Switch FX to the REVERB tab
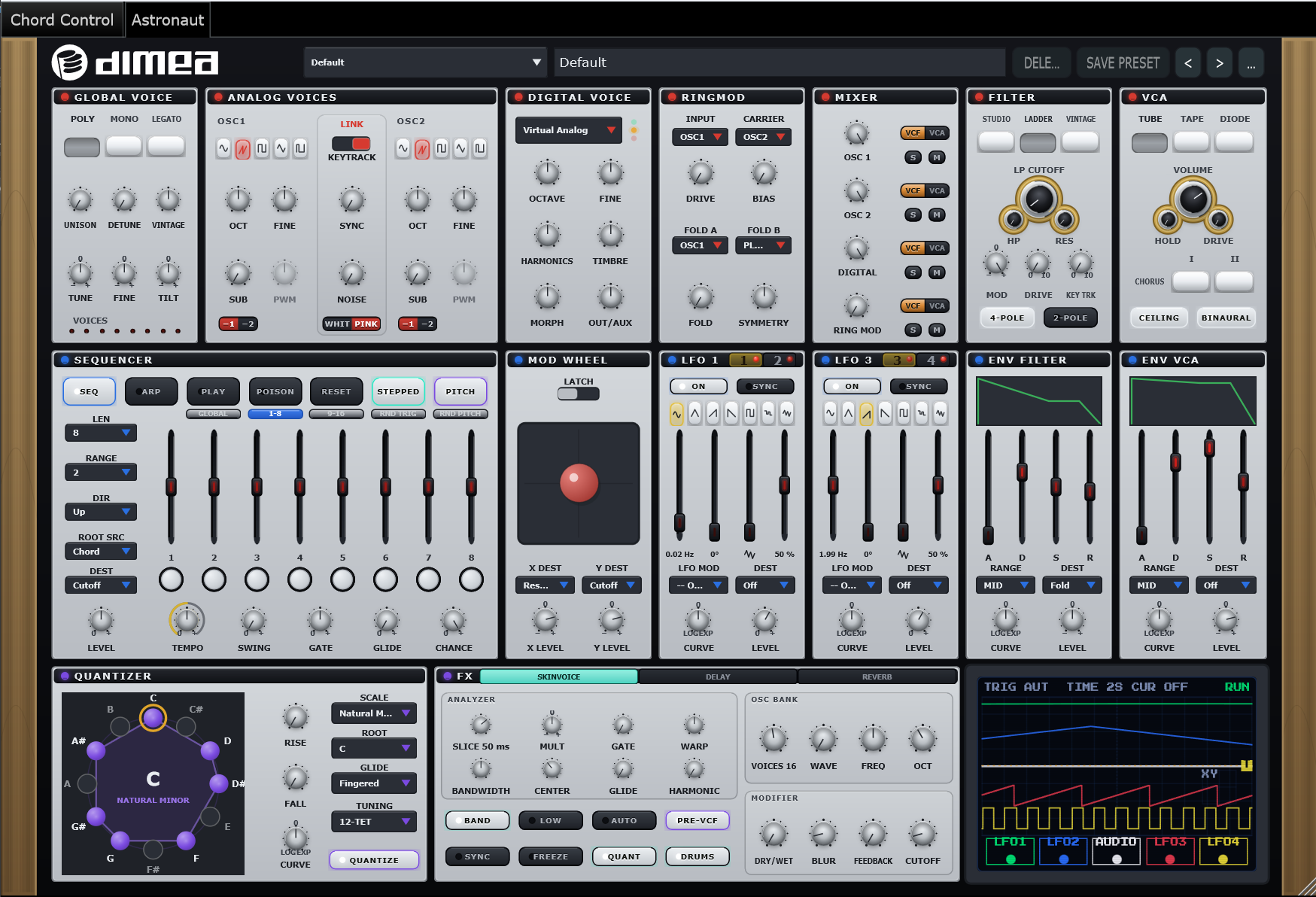Image resolution: width=1316 pixels, height=897 pixels. point(877,677)
